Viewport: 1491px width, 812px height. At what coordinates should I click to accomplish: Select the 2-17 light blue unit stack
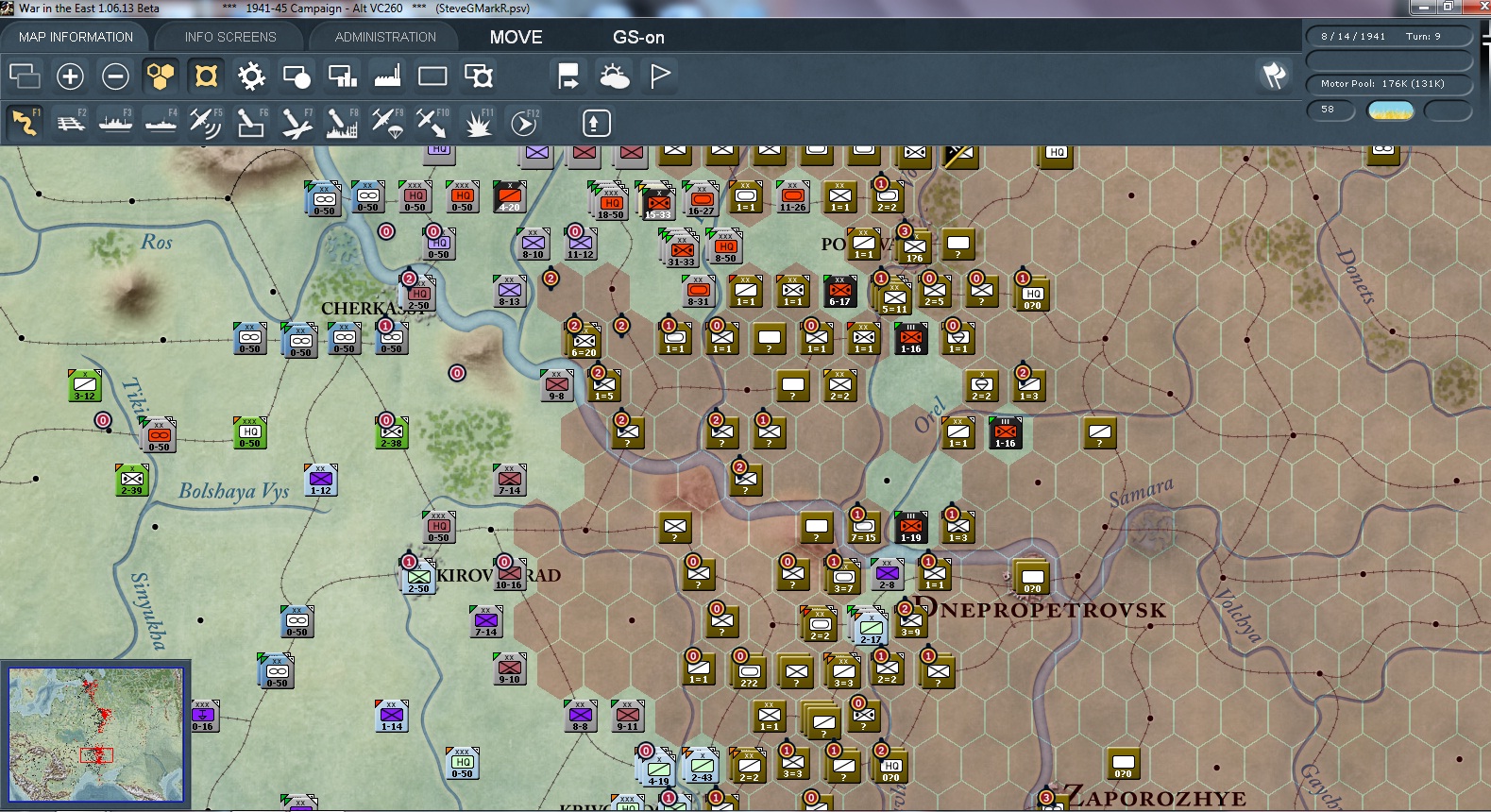pyautogui.click(x=869, y=626)
